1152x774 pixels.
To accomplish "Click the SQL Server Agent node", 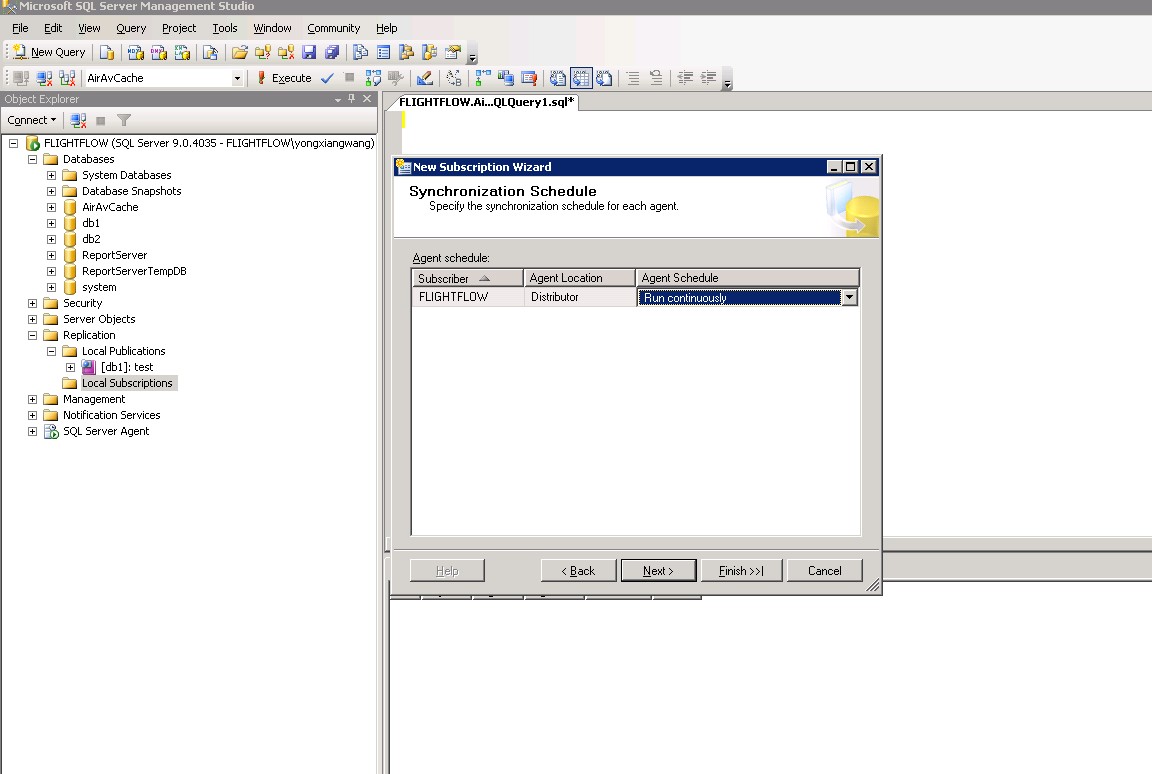I will point(105,431).
